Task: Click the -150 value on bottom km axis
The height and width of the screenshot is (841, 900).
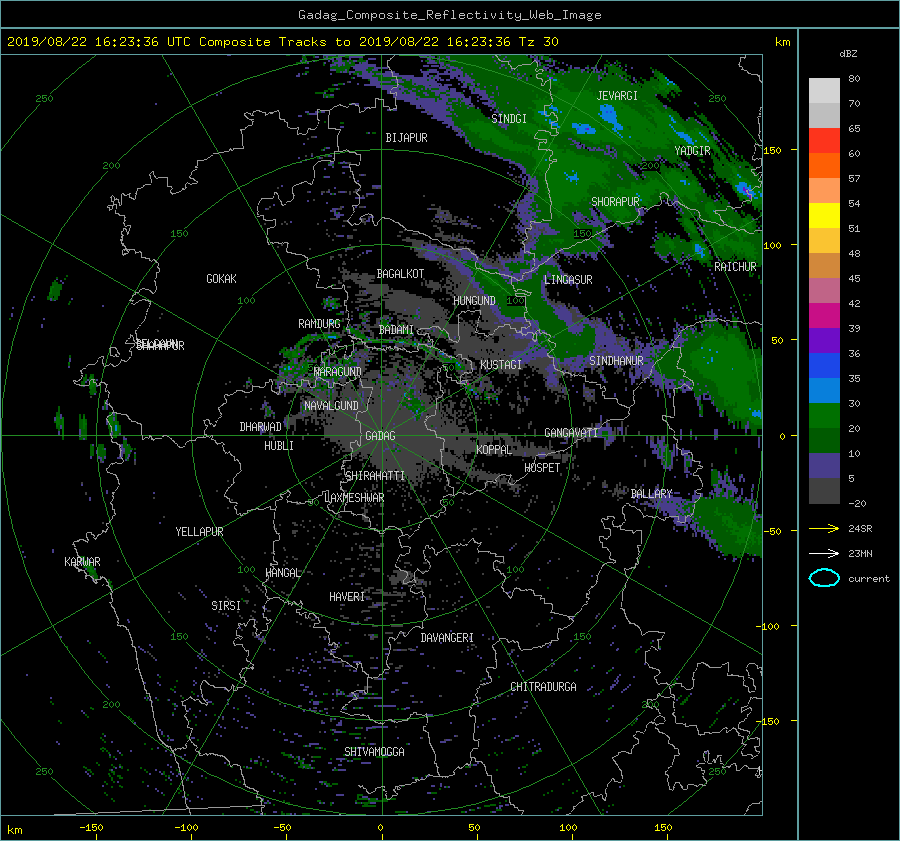Action: pos(91,828)
